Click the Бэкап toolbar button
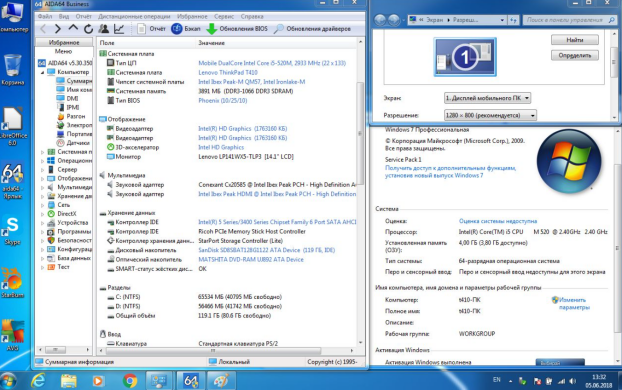The image size is (622, 390). pos(186,29)
